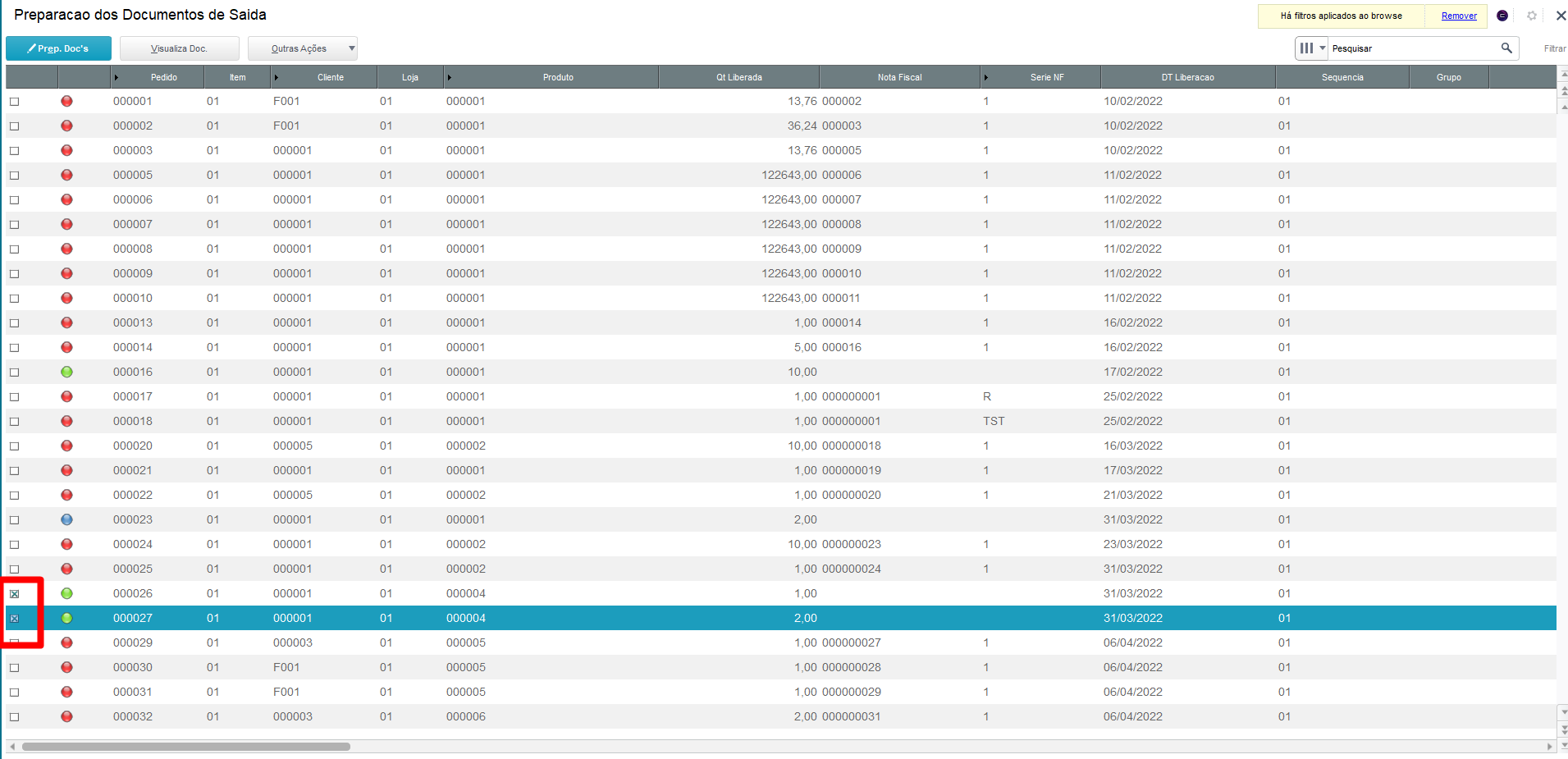Image resolution: width=1568 pixels, height=759 pixels.
Task: Check the box for pedido 000005
Action: click(14, 176)
